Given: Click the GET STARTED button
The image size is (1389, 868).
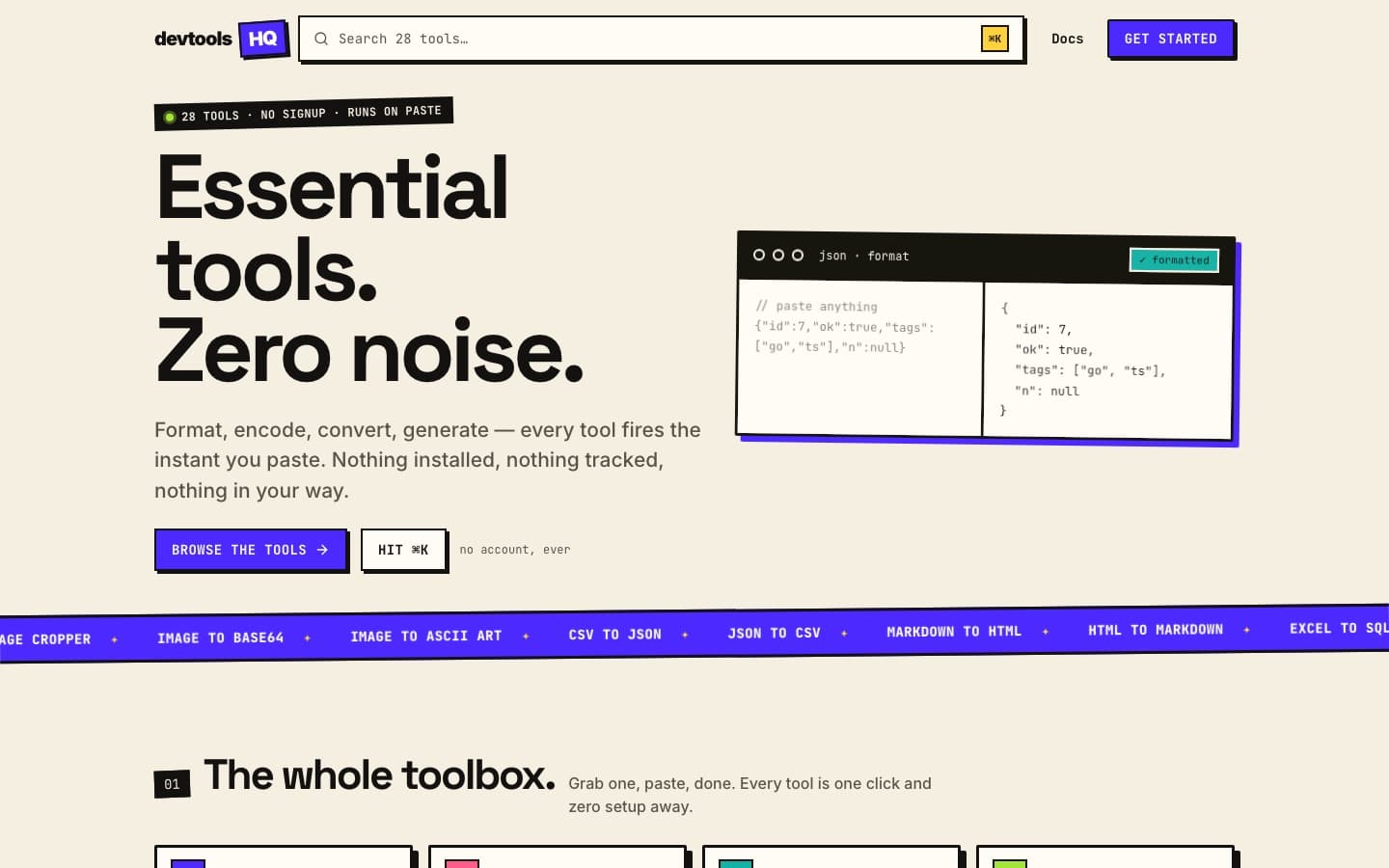Looking at the screenshot, I should 1170,39.
